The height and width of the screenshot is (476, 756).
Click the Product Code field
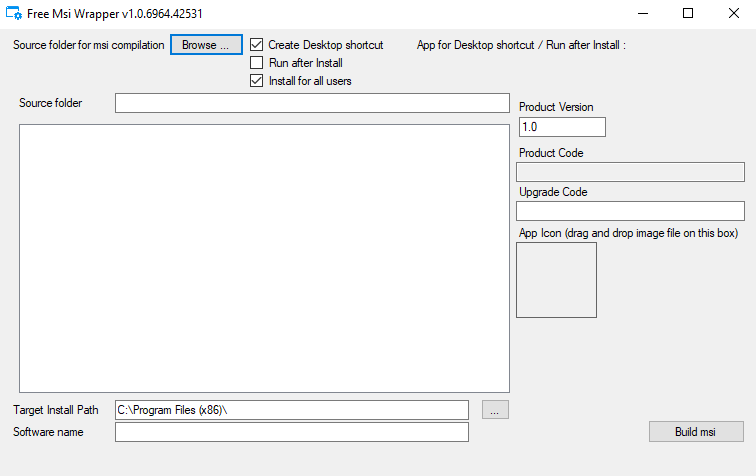(x=630, y=172)
